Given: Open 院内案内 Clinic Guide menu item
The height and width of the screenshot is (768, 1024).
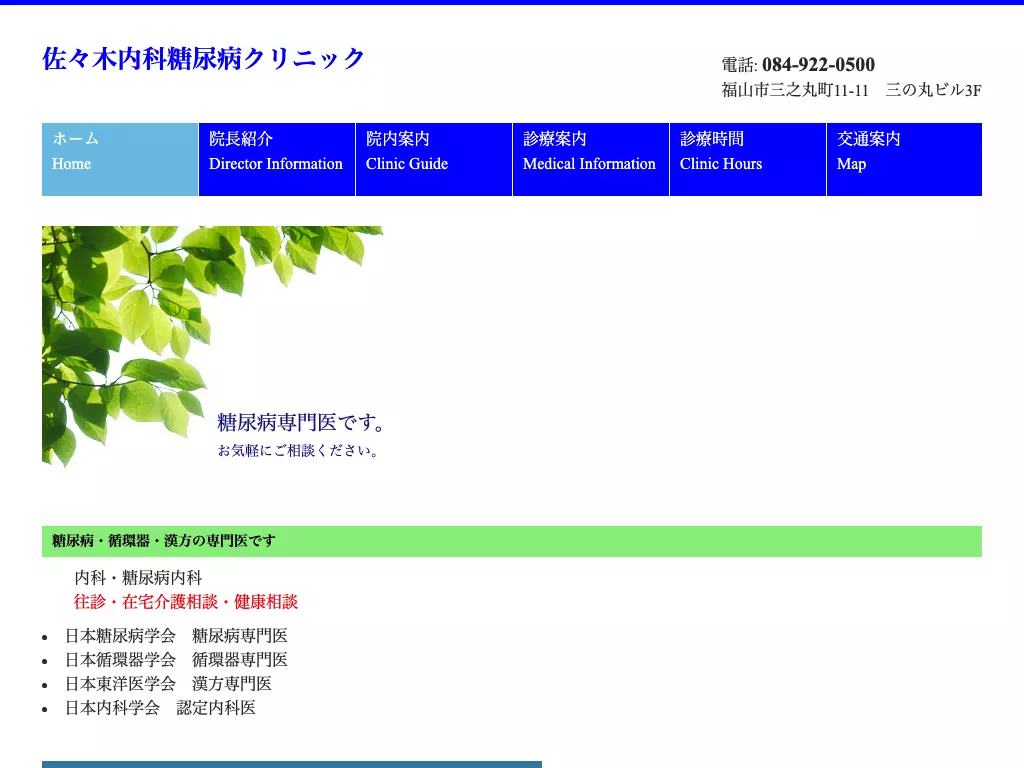Looking at the screenshot, I should coord(434,159).
